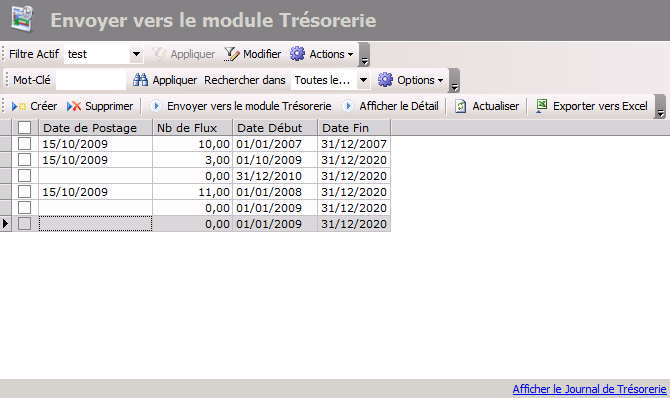670x398 pixels.
Task: Open the Toutes le... search scope dropdown
Action: tap(363, 80)
